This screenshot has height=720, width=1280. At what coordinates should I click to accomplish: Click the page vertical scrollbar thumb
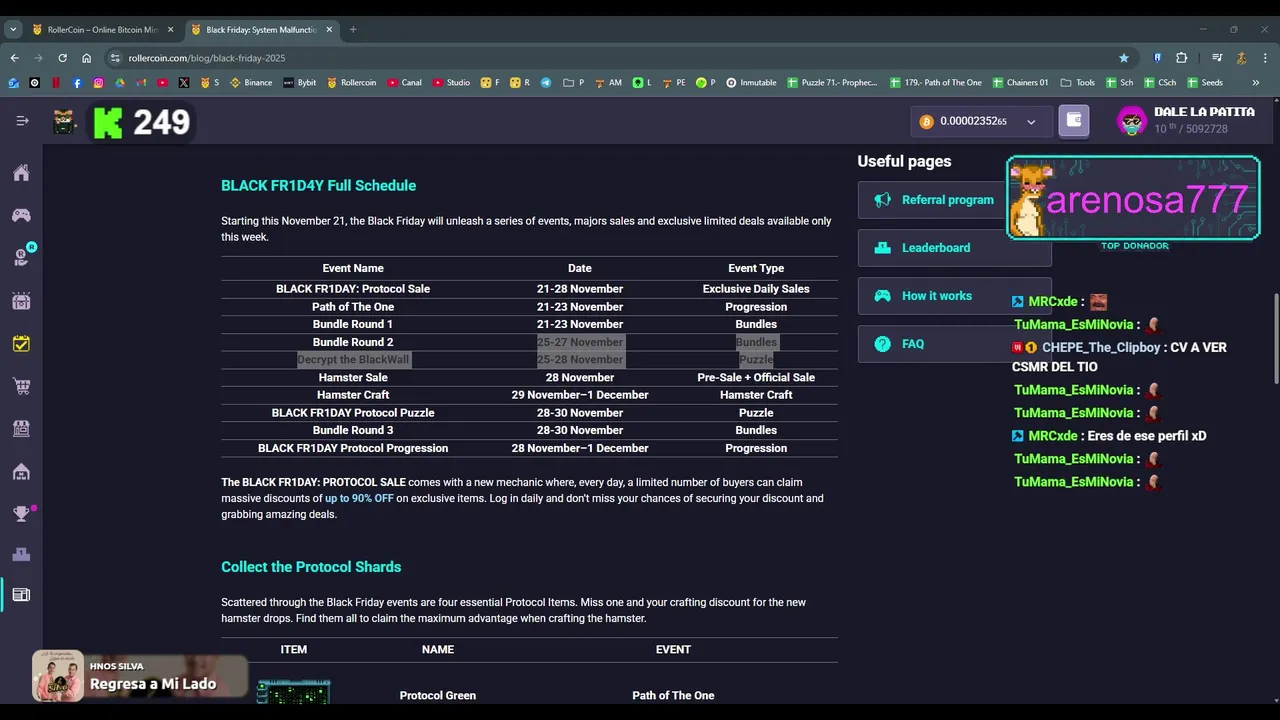click(x=1275, y=338)
